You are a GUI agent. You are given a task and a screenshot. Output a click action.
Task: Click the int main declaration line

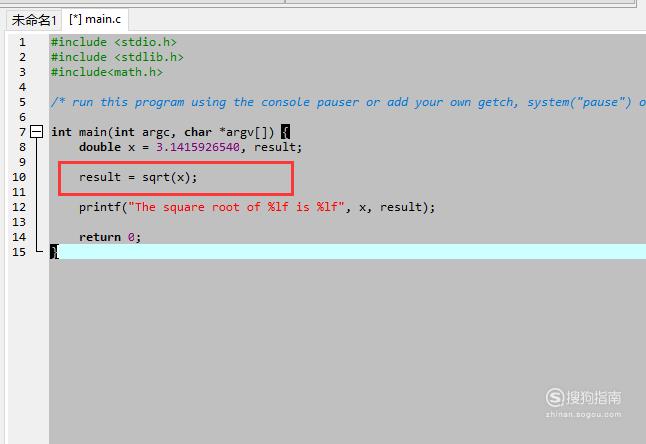pyautogui.click(x=170, y=132)
